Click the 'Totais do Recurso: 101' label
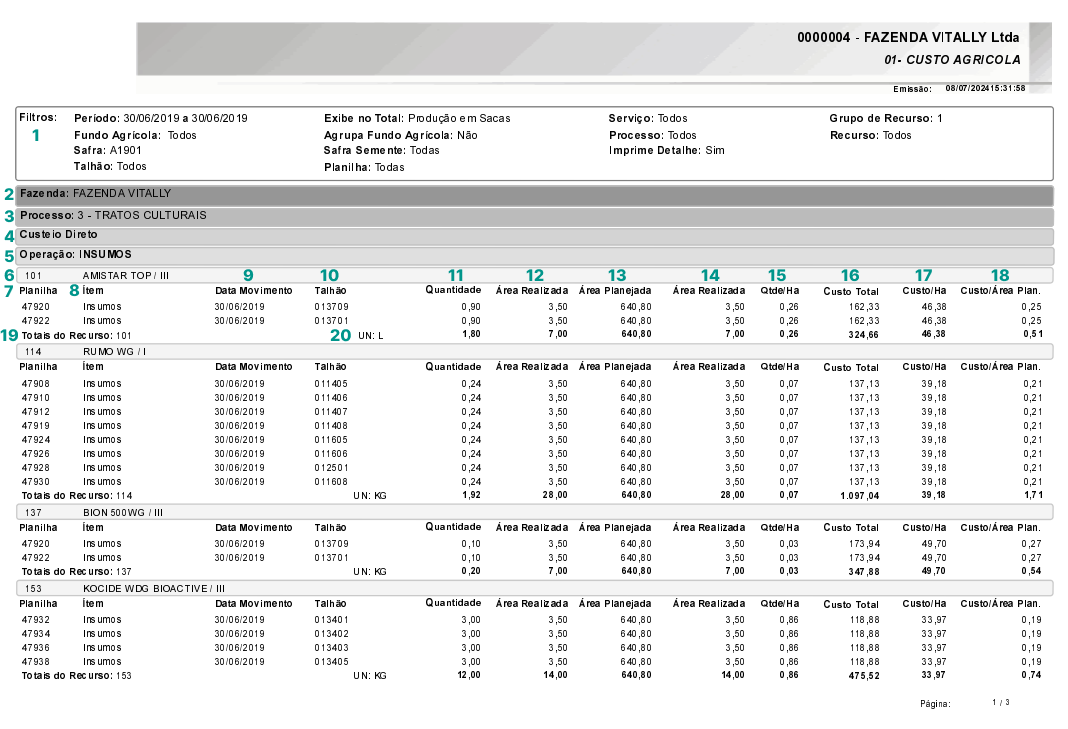Screen dimensions: 1068x729 tap(76, 335)
